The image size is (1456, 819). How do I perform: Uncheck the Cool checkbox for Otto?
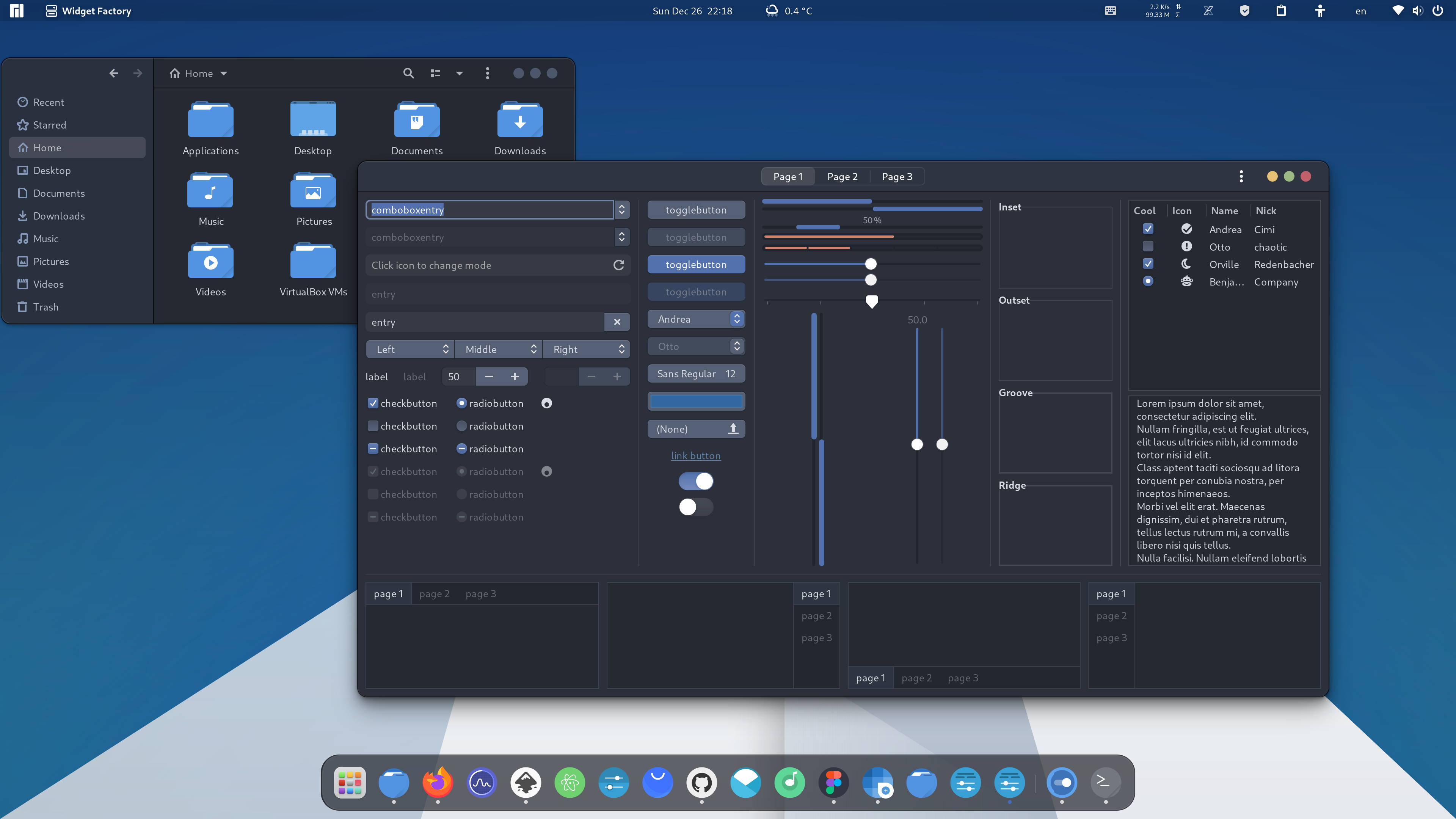pyautogui.click(x=1147, y=246)
